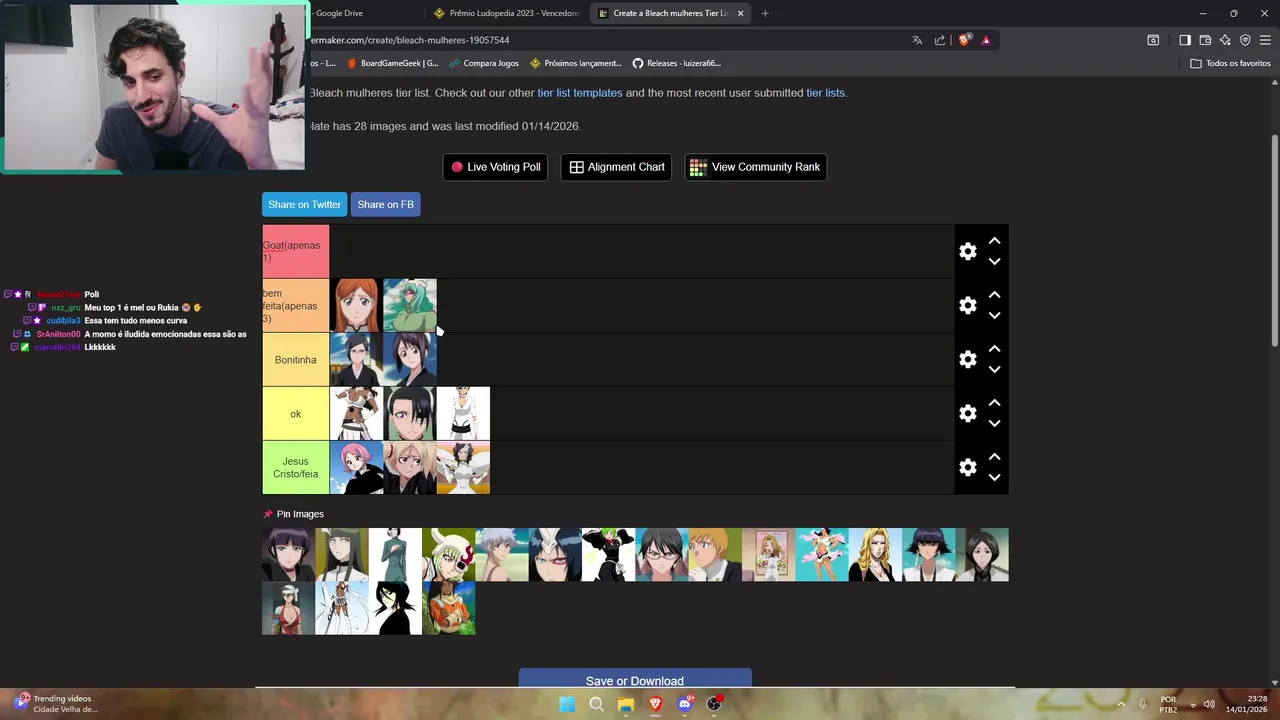Select pink-haired character in Jesus Cristo/feia row
The height and width of the screenshot is (720, 1280).
(356, 467)
